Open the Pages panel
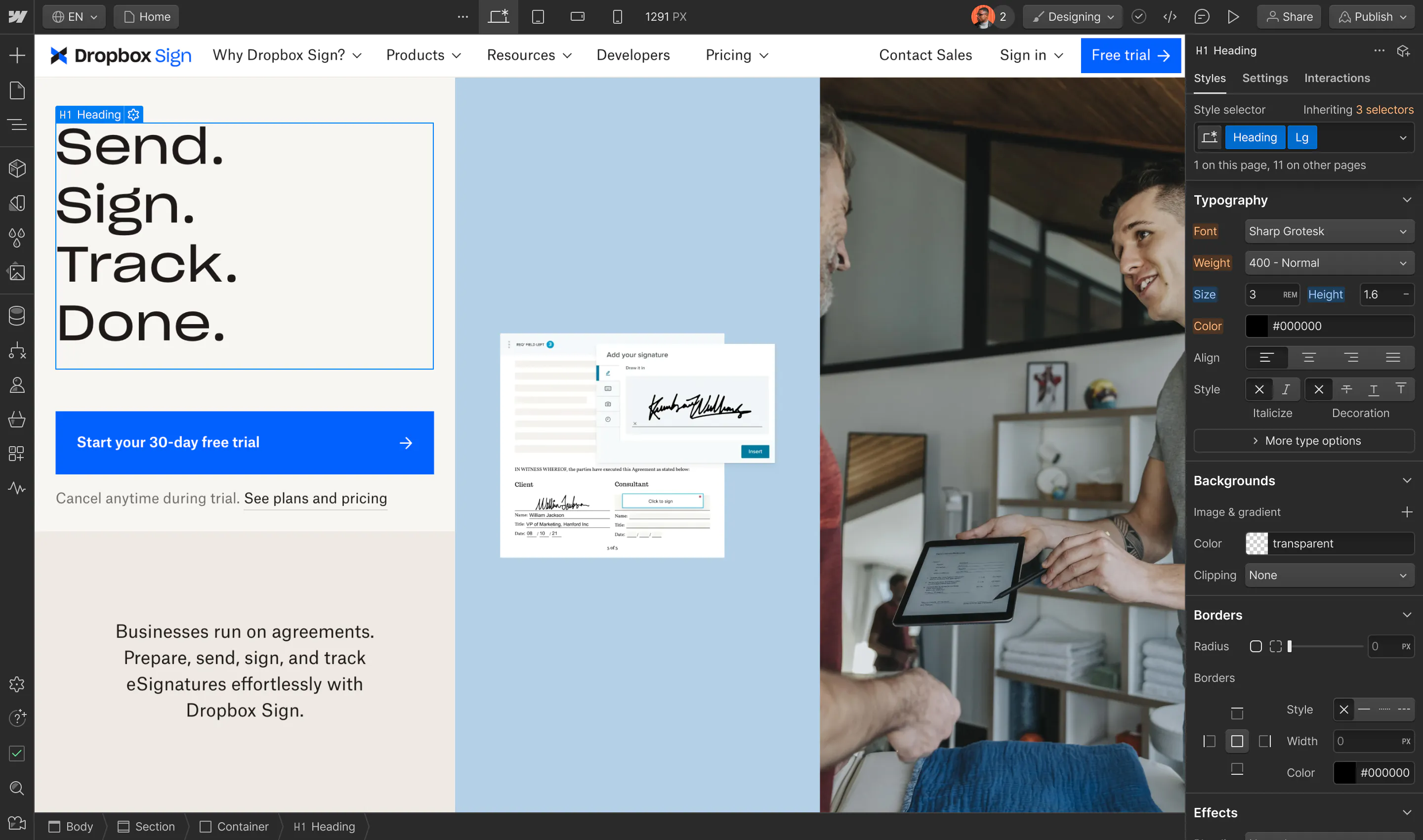The width and height of the screenshot is (1423, 840). pos(17,90)
